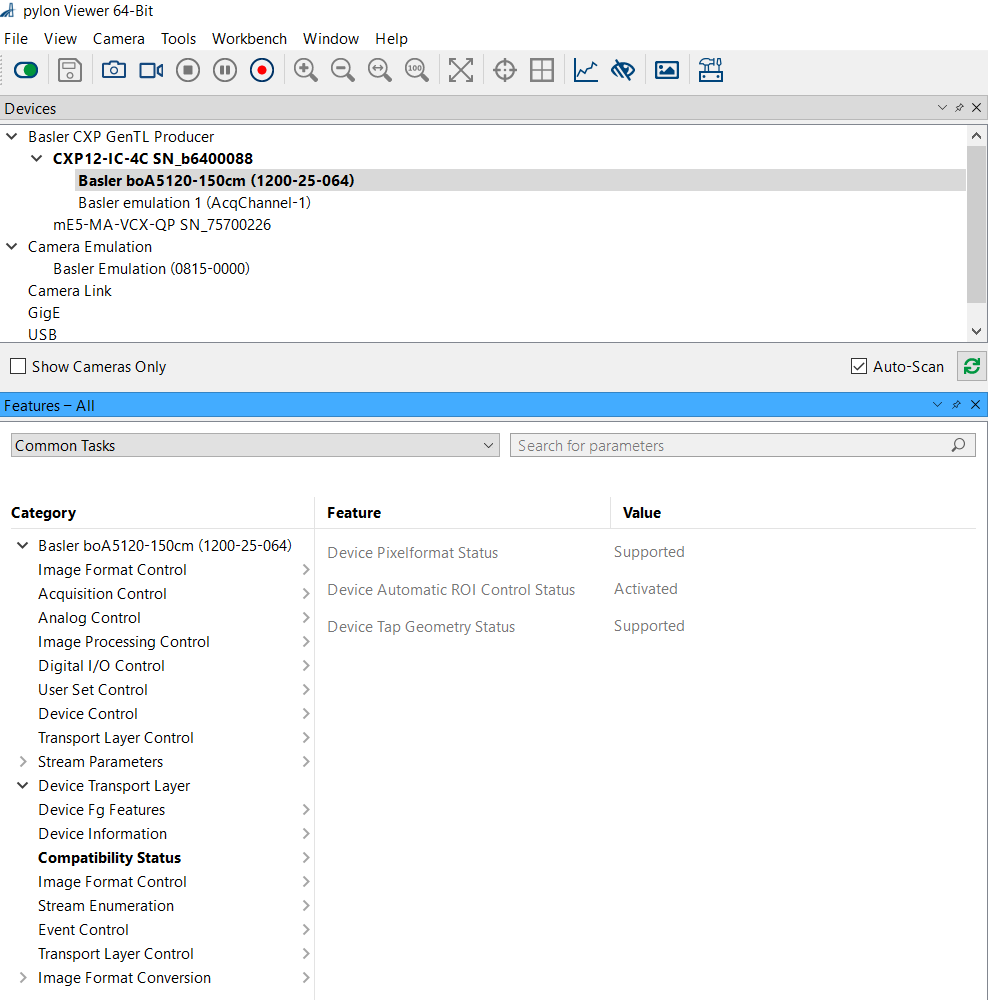Screen dimensions: 988x1000
Task: Stop image acquisition
Action: 188,70
